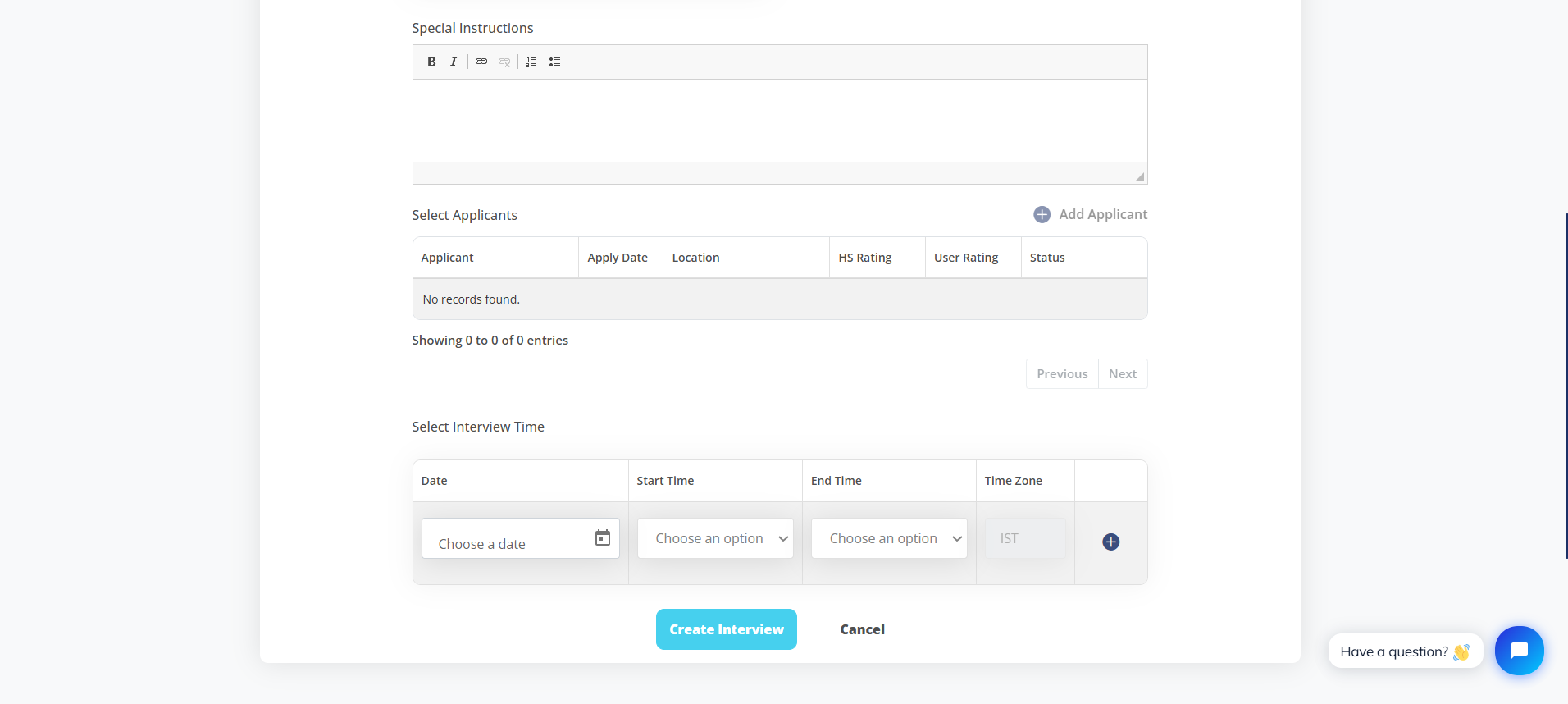Screen dimensions: 1568x704
Task: Sort by Apply Date column header
Action: (618, 258)
